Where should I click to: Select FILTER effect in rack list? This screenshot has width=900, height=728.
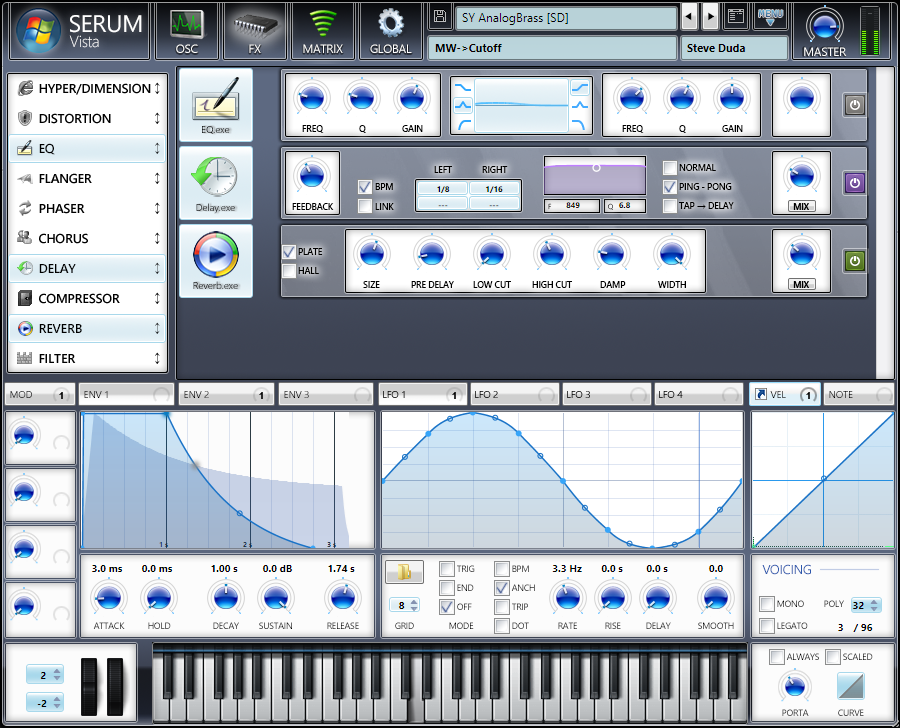click(88, 358)
